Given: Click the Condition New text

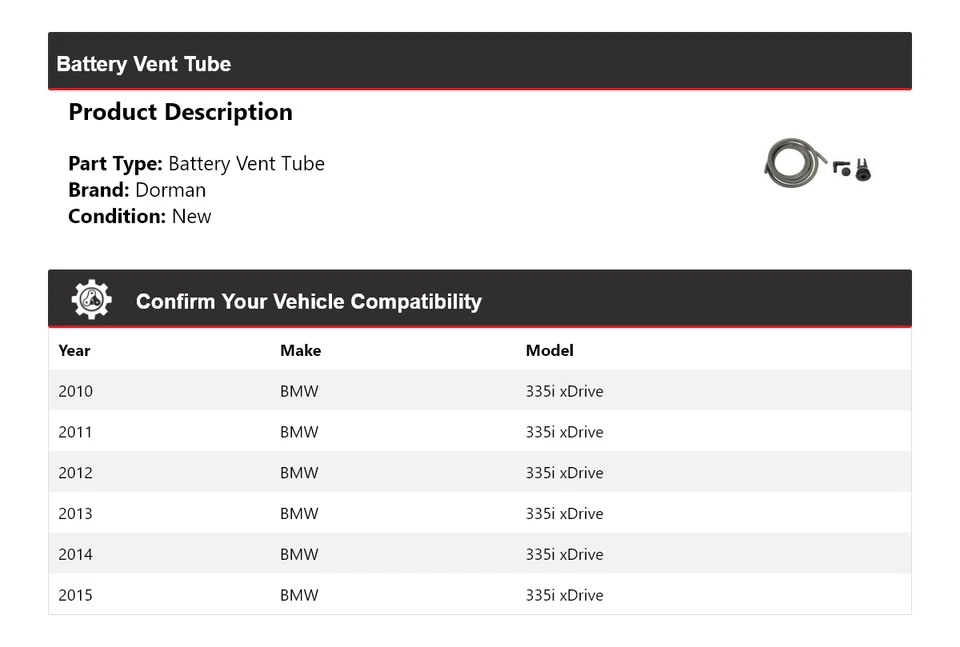Looking at the screenshot, I should [x=139, y=216].
